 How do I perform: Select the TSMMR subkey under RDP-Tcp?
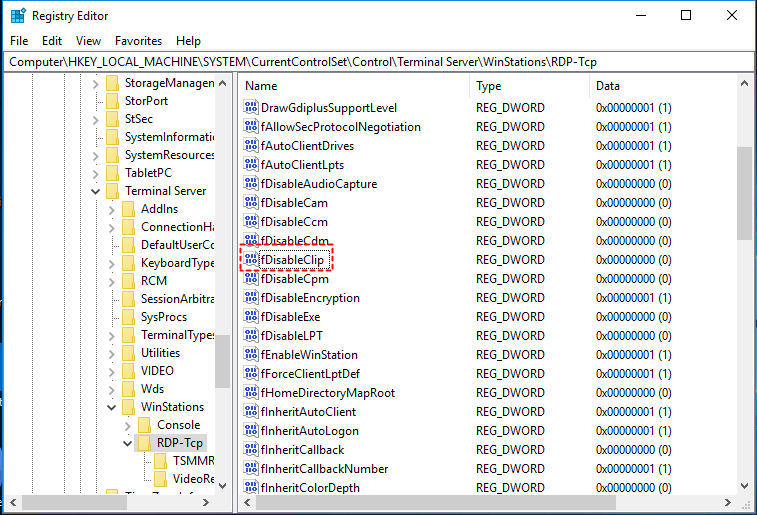194,461
